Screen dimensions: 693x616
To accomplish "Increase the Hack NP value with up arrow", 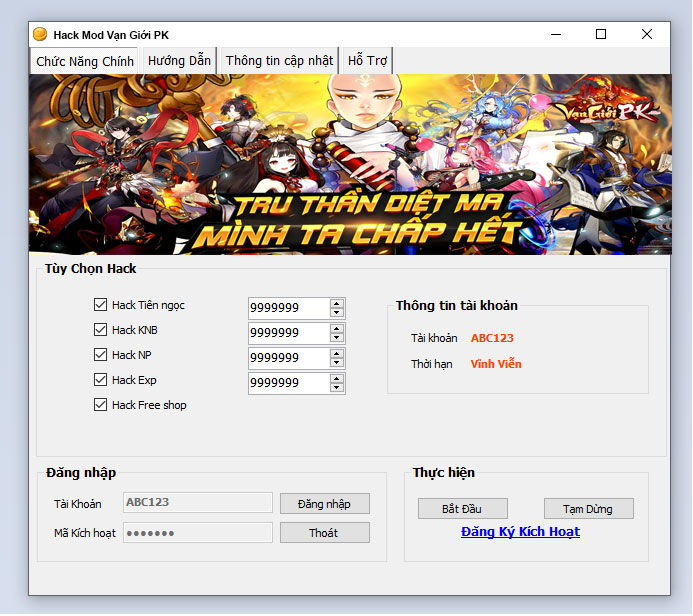I will [x=337, y=354].
